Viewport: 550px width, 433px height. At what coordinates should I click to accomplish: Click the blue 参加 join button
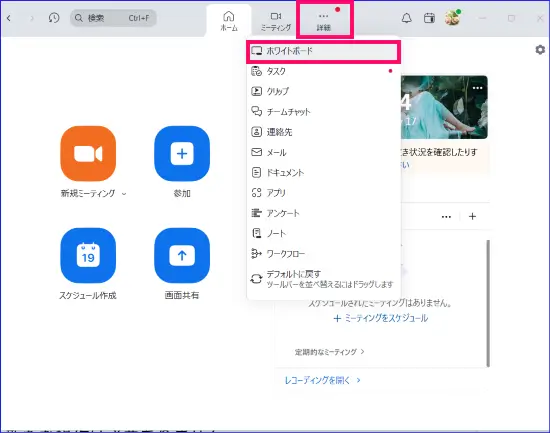tap(182, 154)
